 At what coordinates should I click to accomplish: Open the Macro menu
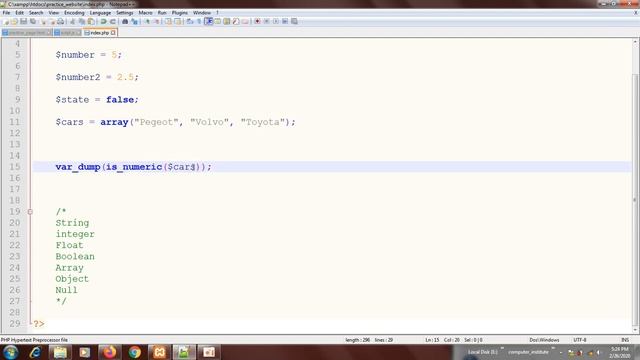[145, 13]
